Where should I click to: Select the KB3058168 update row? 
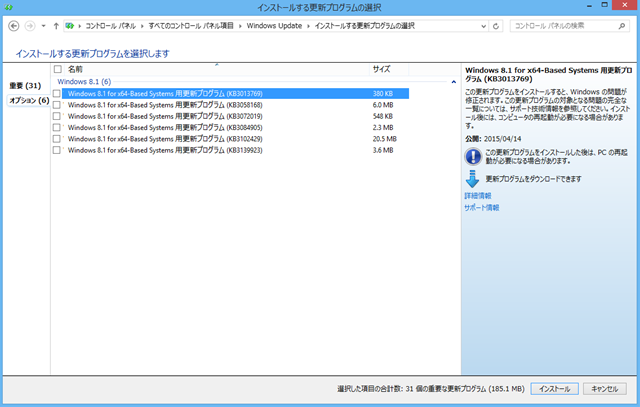coord(236,105)
